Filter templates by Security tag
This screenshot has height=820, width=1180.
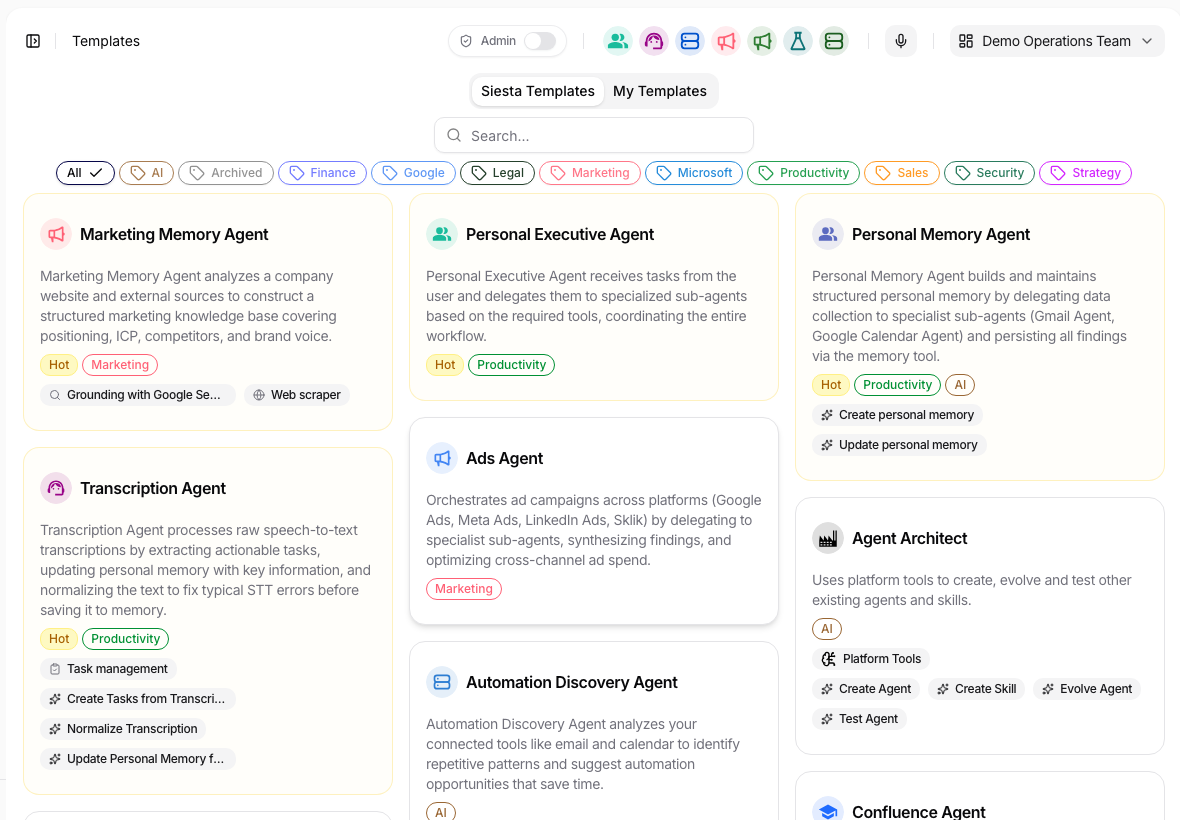coord(990,173)
